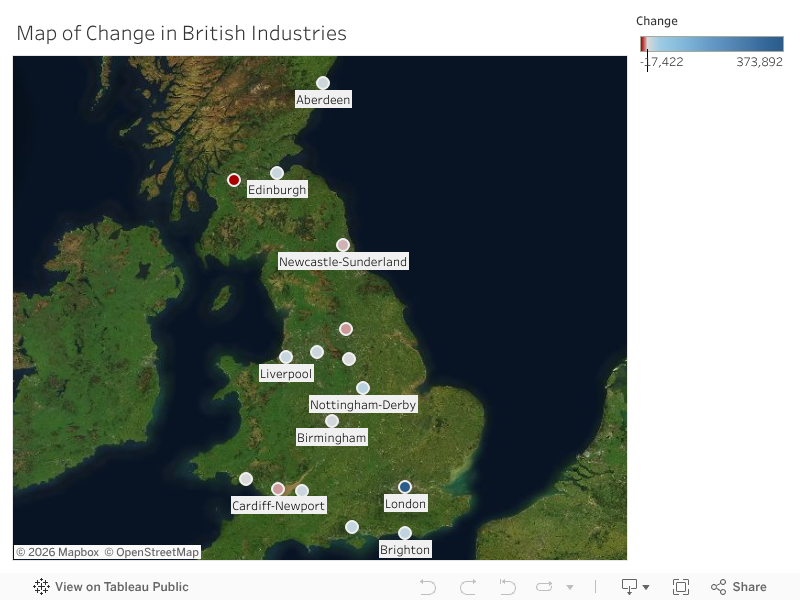Redo the last action

point(467,586)
